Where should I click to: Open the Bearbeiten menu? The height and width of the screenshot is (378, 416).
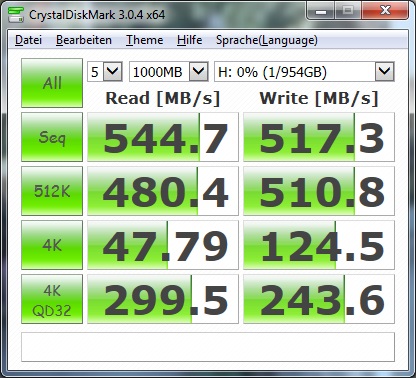pyautogui.click(x=84, y=40)
